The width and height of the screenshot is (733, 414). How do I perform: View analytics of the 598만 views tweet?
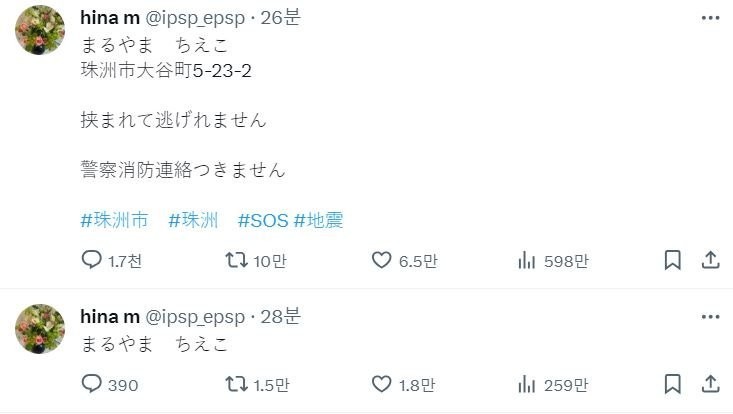pyautogui.click(x=526, y=261)
